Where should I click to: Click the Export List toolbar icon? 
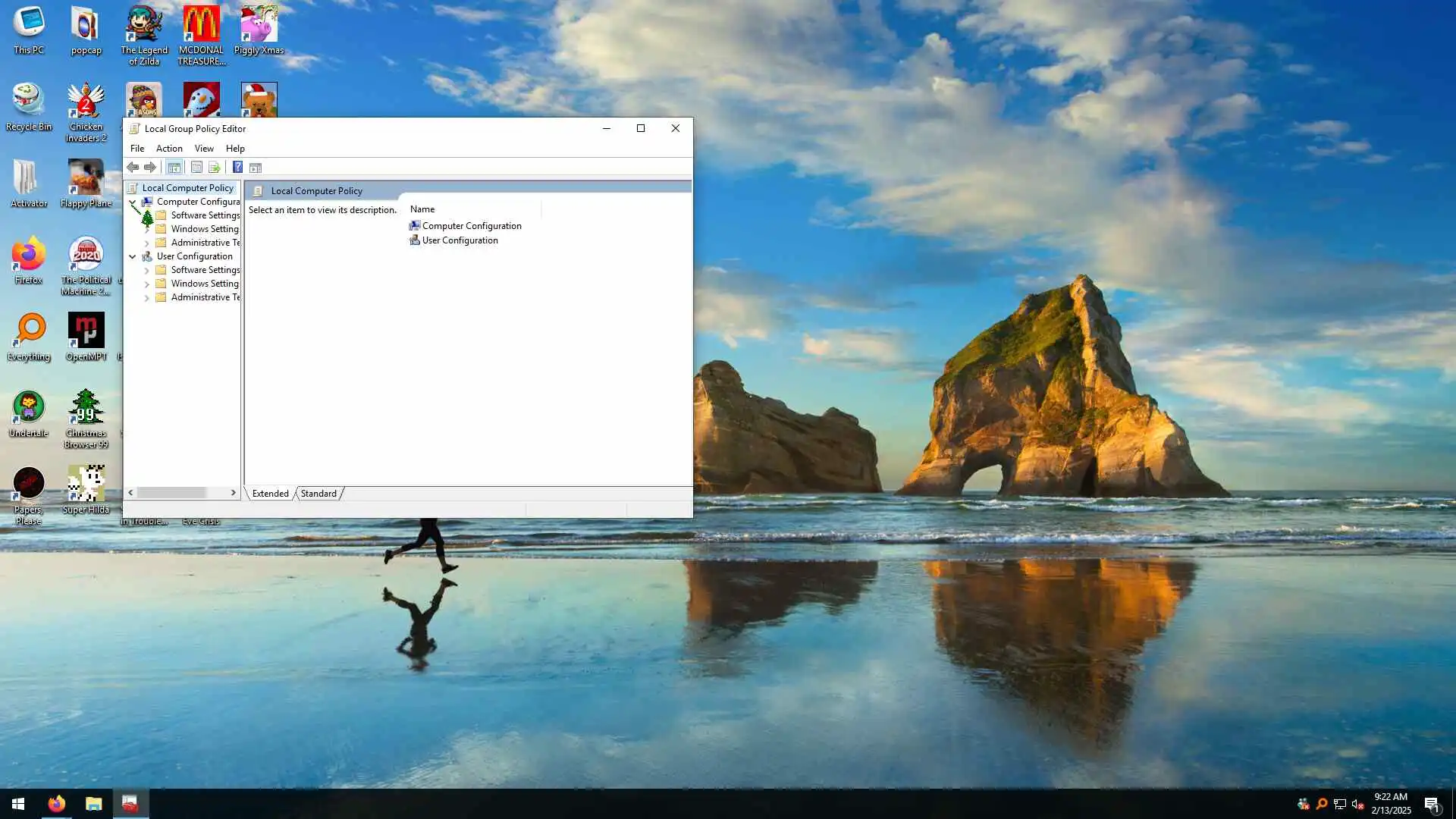click(x=215, y=168)
